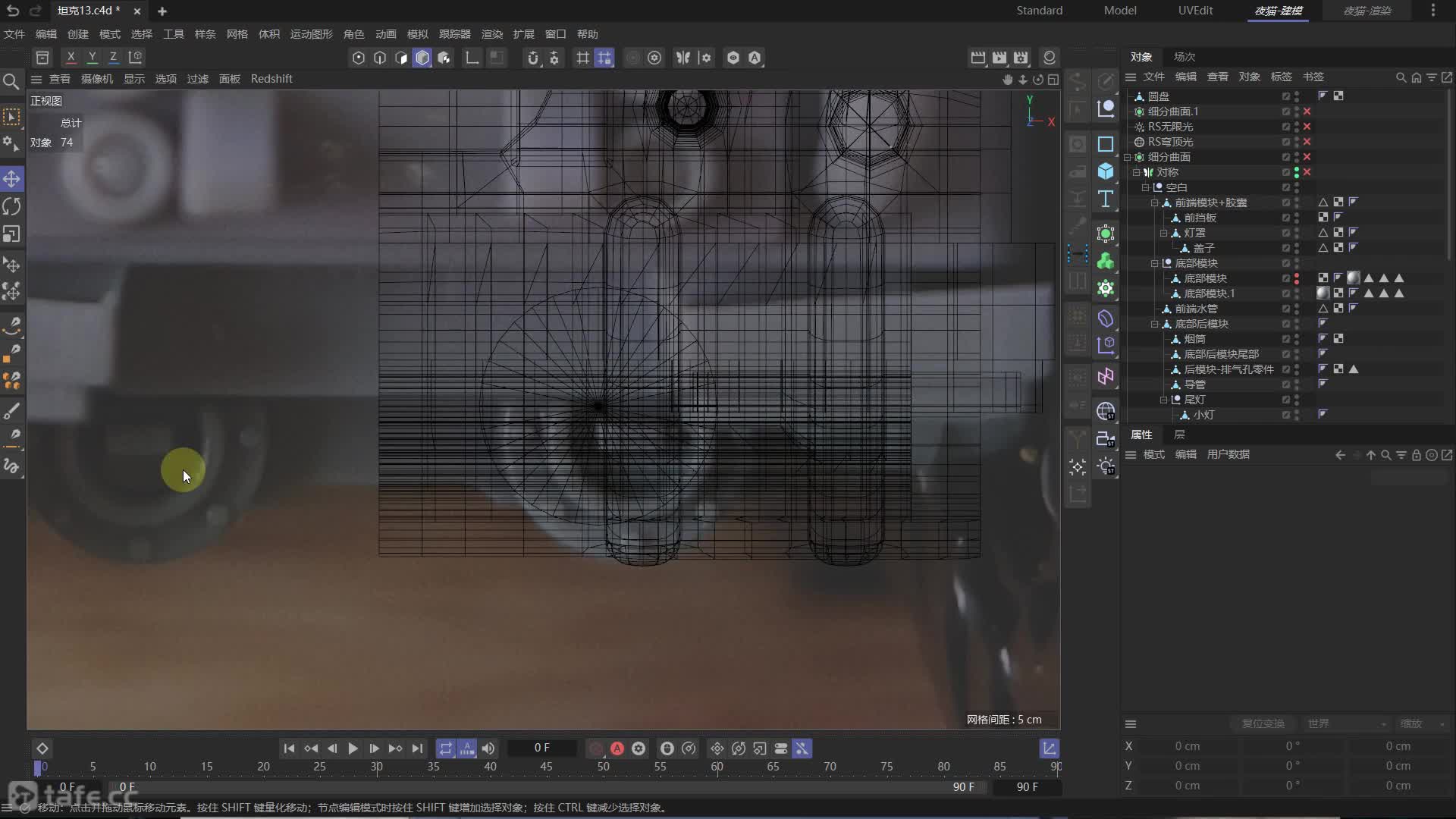Click the 复位变换 button
The width and height of the screenshot is (1456, 819).
pos(1263,723)
